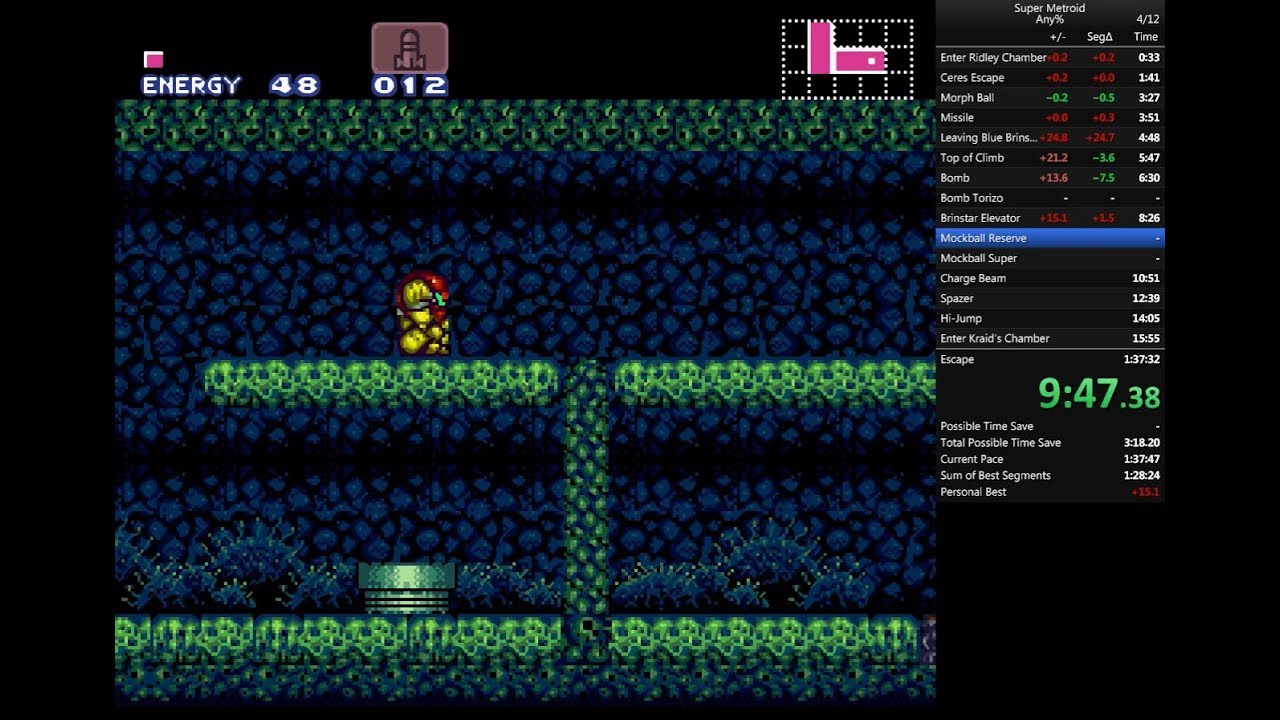Click the SegΔ column header
Screen dimensions: 1280x720
(x=1100, y=37)
